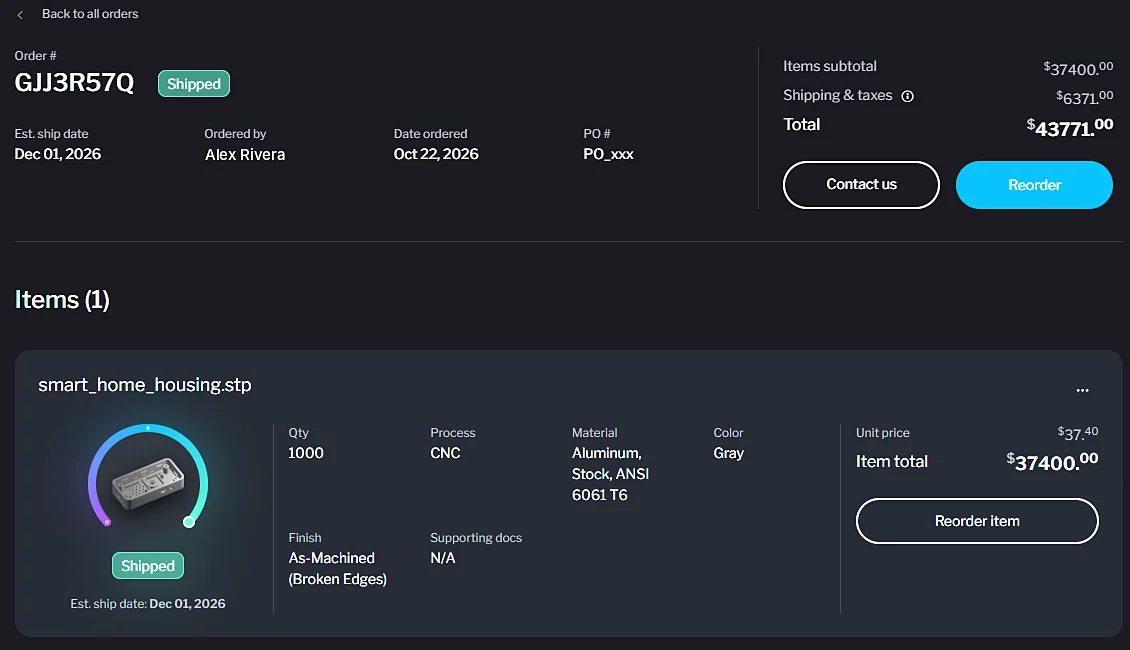Click the finish As-Machined (Broken Edges)

pos(337,569)
